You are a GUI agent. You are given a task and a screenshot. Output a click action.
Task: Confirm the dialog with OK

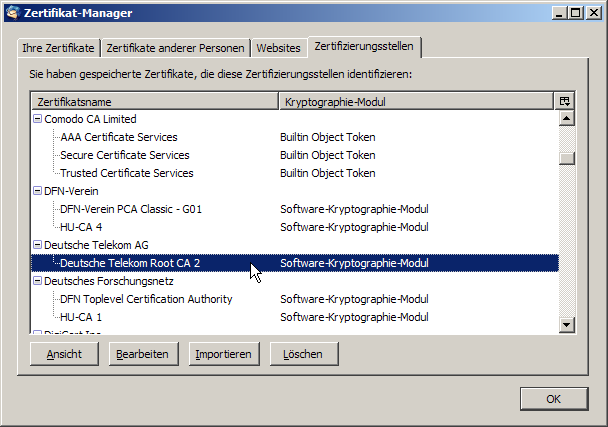point(553,398)
